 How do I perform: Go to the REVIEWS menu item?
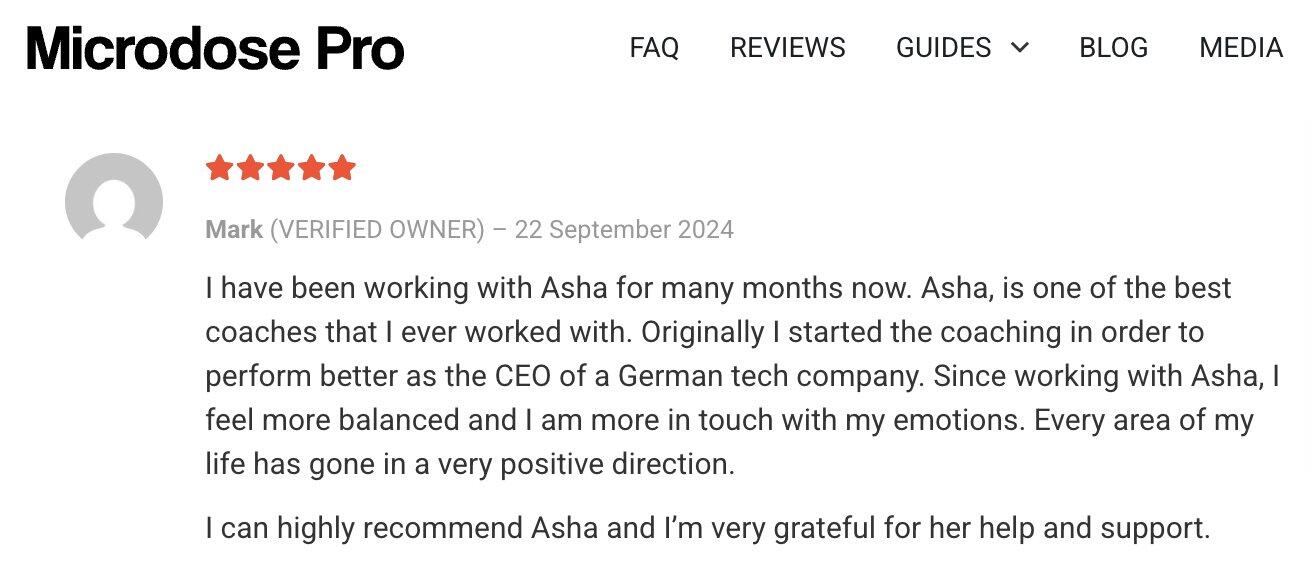click(x=787, y=48)
